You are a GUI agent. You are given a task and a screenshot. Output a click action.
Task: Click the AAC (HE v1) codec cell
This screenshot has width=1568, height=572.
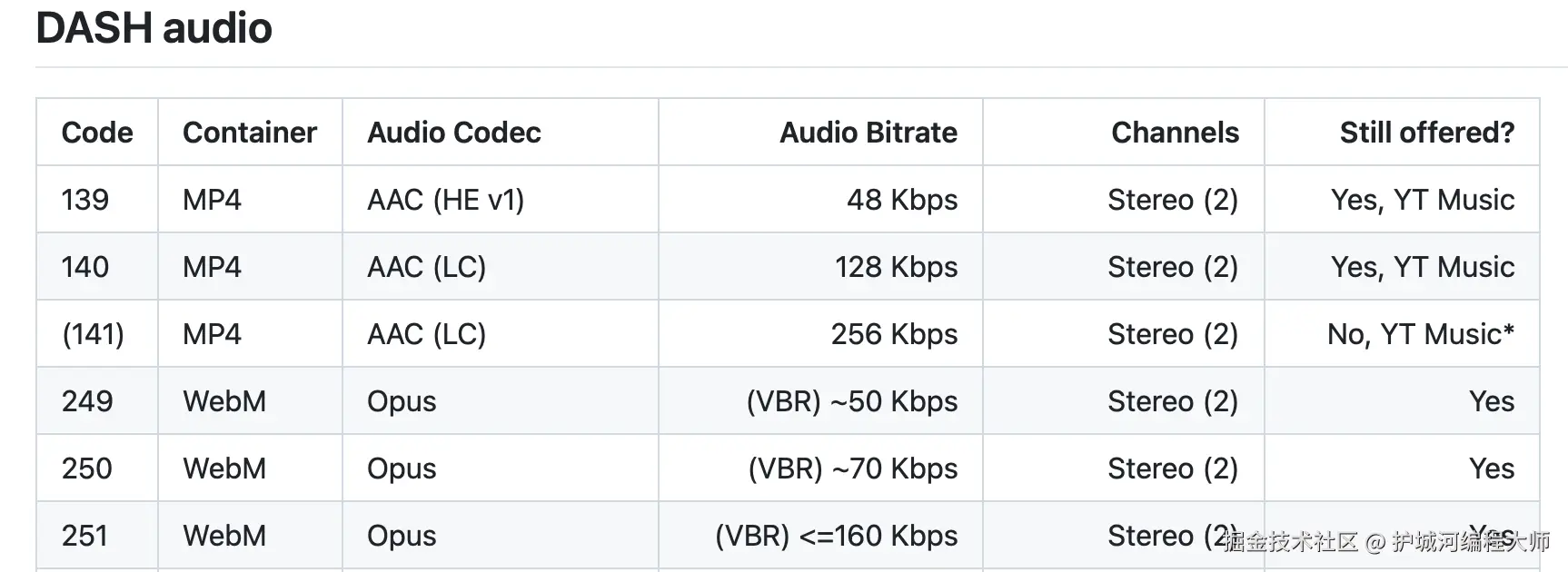tap(445, 200)
